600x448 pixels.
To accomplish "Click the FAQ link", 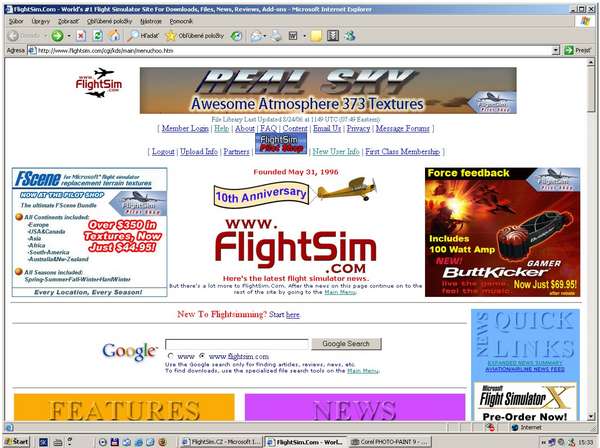I will click(269, 129).
